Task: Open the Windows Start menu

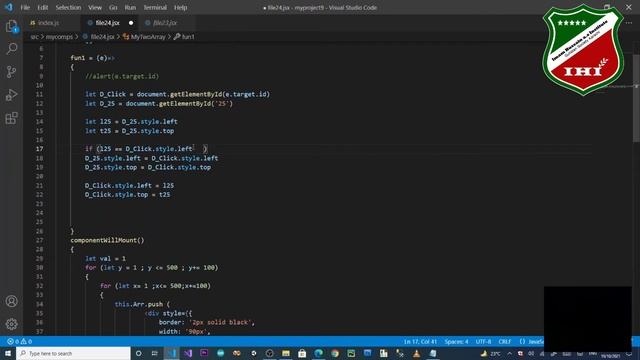Action: (8, 353)
